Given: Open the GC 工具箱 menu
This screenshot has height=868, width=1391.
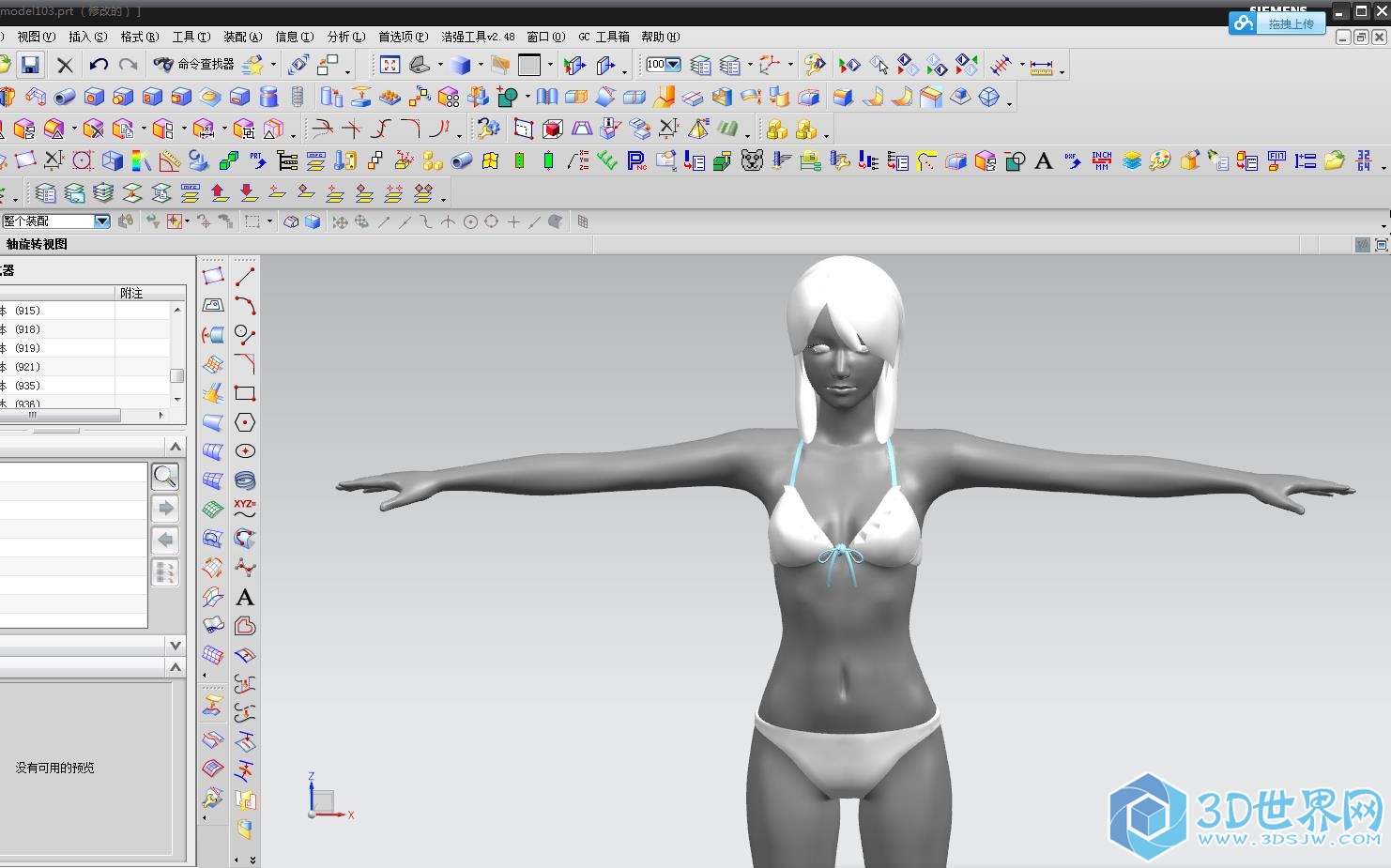Looking at the screenshot, I should pos(604,37).
